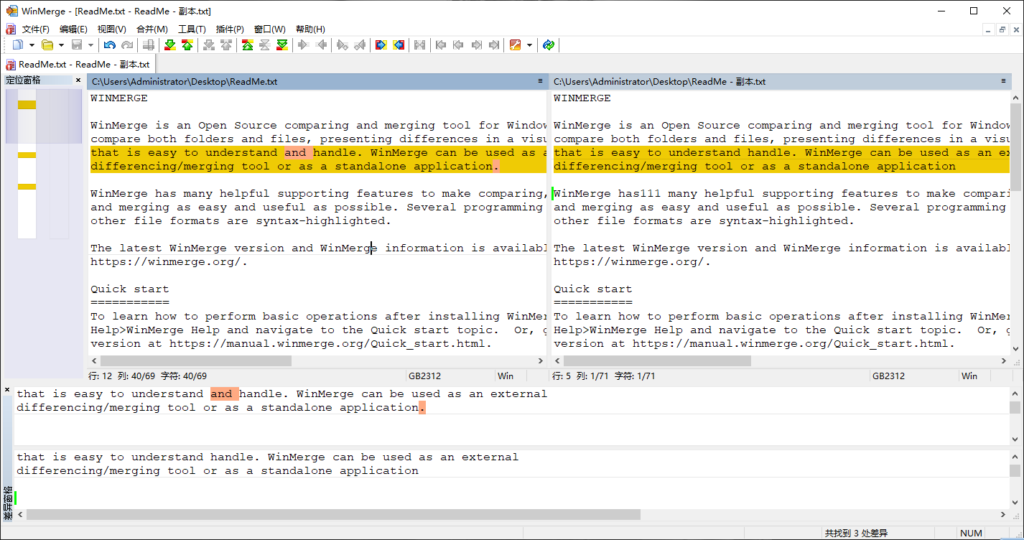Refresh the comparison using the toolbar icon
The image size is (1024, 540).
(548, 45)
